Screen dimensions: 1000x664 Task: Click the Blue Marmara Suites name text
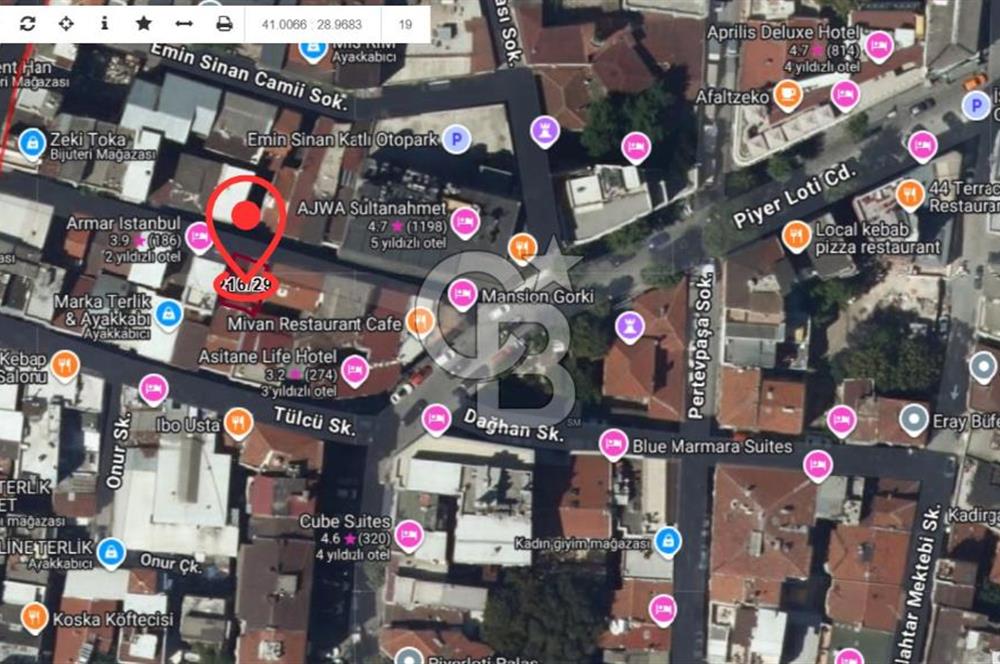point(712,446)
